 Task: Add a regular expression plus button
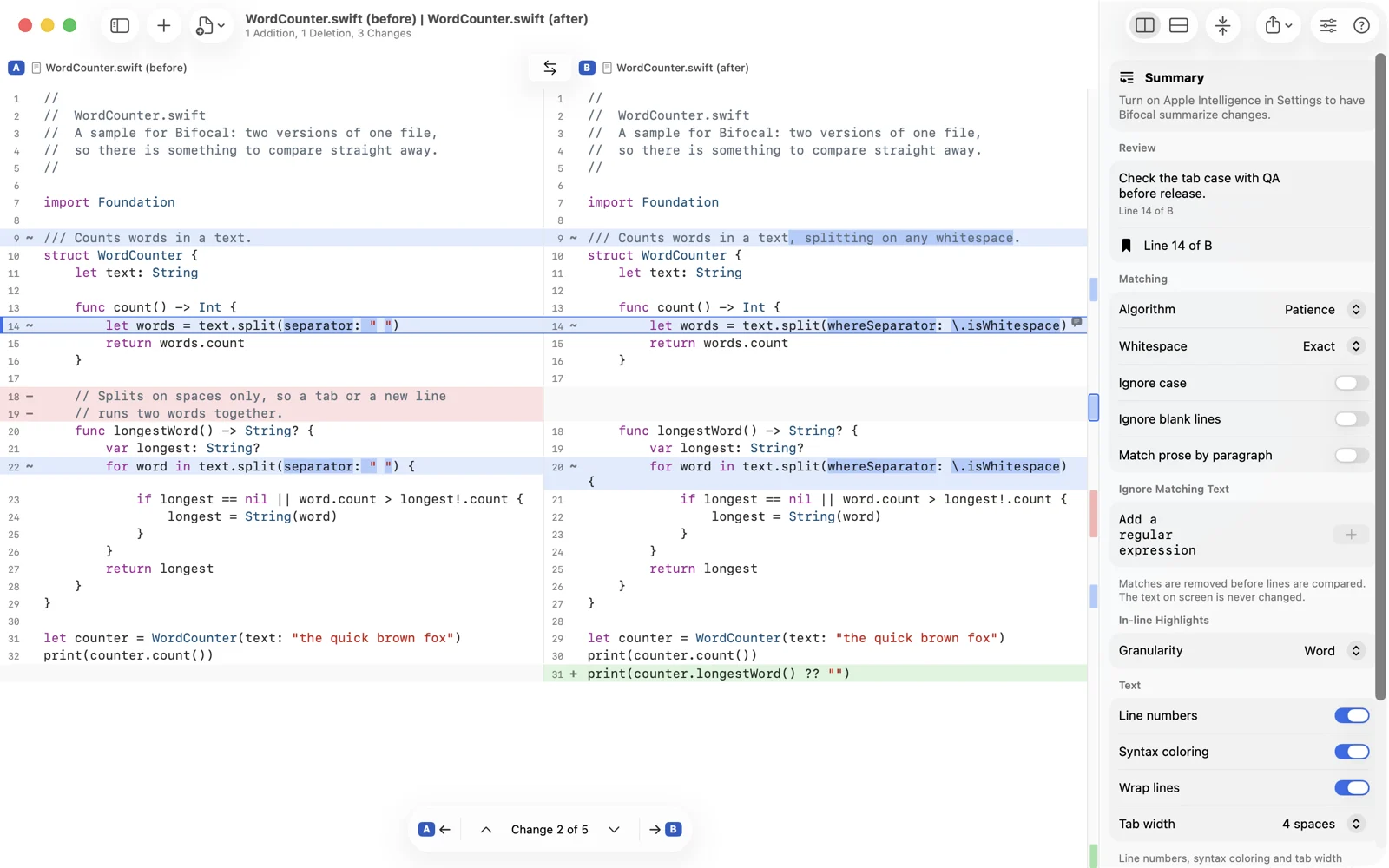click(1351, 535)
